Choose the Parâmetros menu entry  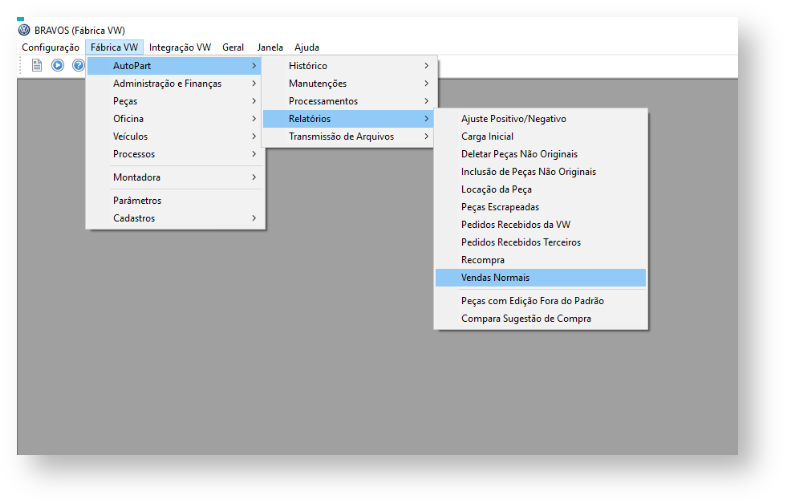point(175,200)
